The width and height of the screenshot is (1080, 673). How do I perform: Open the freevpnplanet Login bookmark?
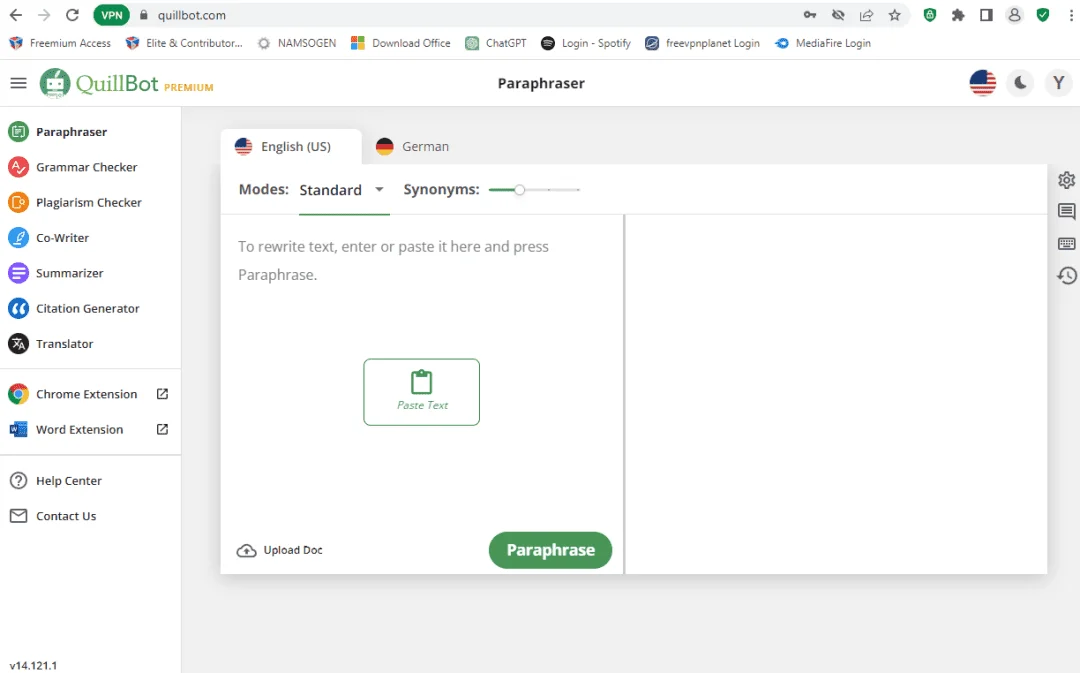(702, 43)
